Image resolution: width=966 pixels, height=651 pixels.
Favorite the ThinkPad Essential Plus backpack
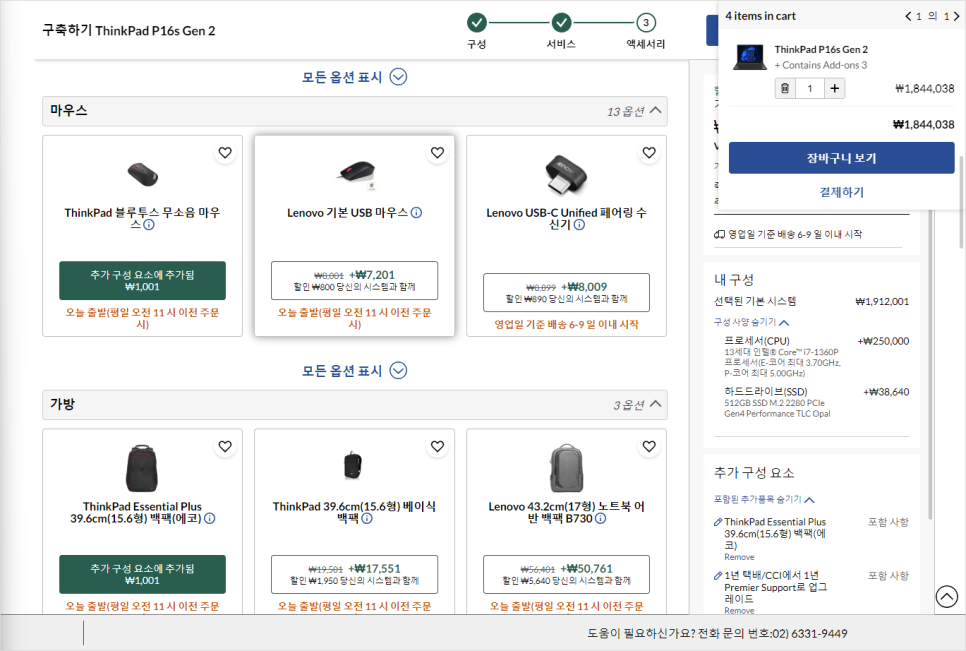[x=225, y=447]
